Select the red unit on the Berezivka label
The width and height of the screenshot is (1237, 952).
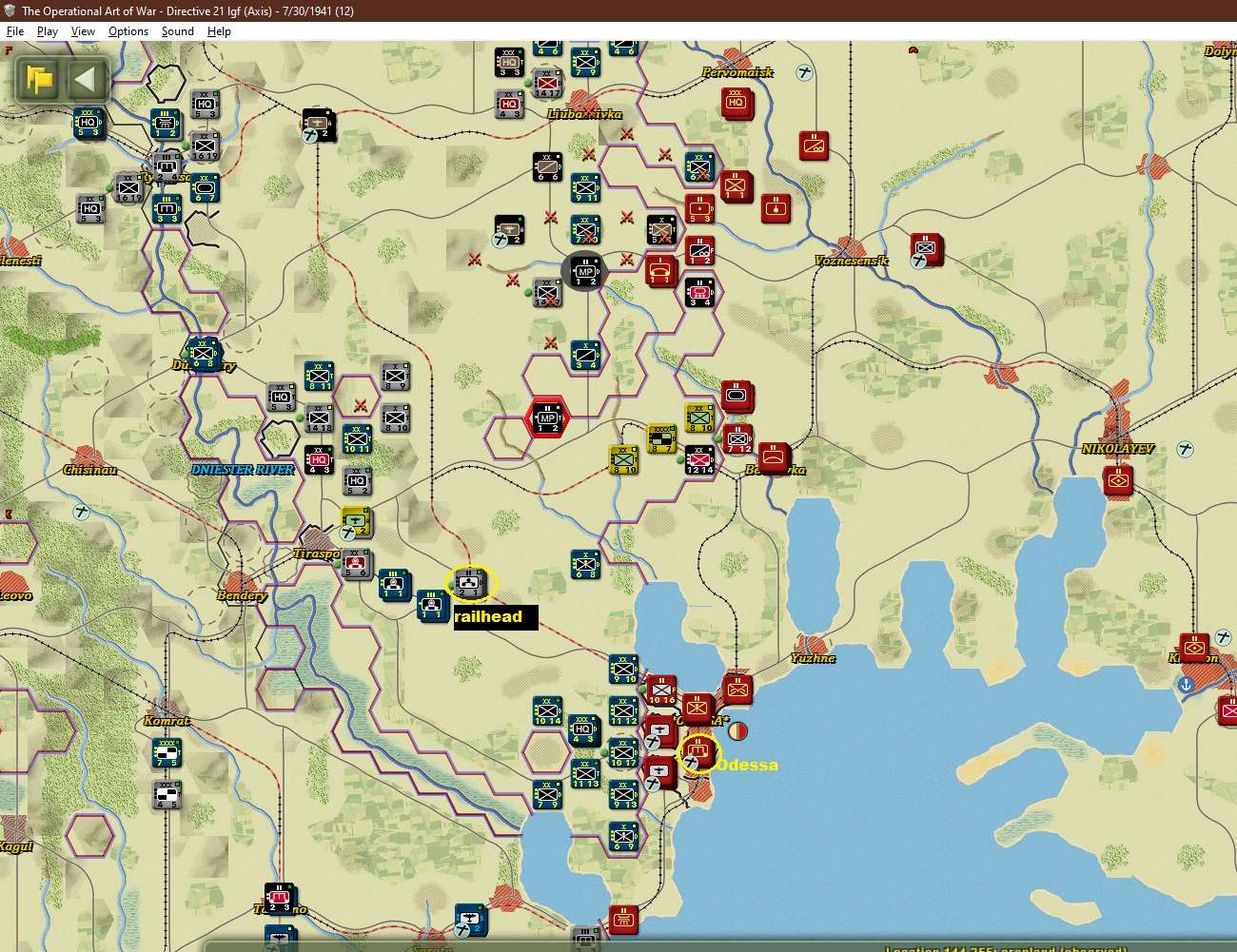775,457
